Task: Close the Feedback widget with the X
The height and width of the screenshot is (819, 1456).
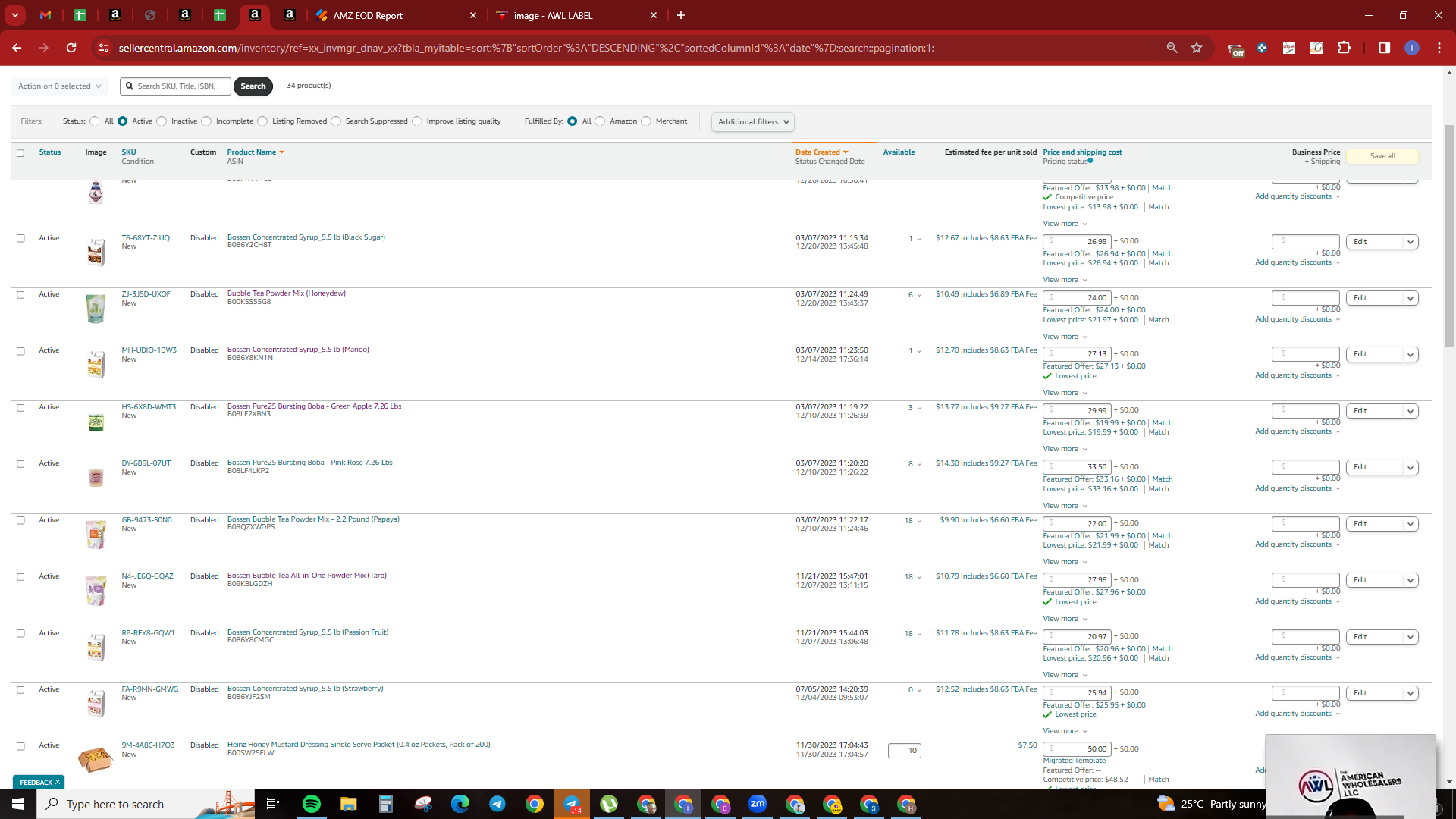Action: click(57, 783)
